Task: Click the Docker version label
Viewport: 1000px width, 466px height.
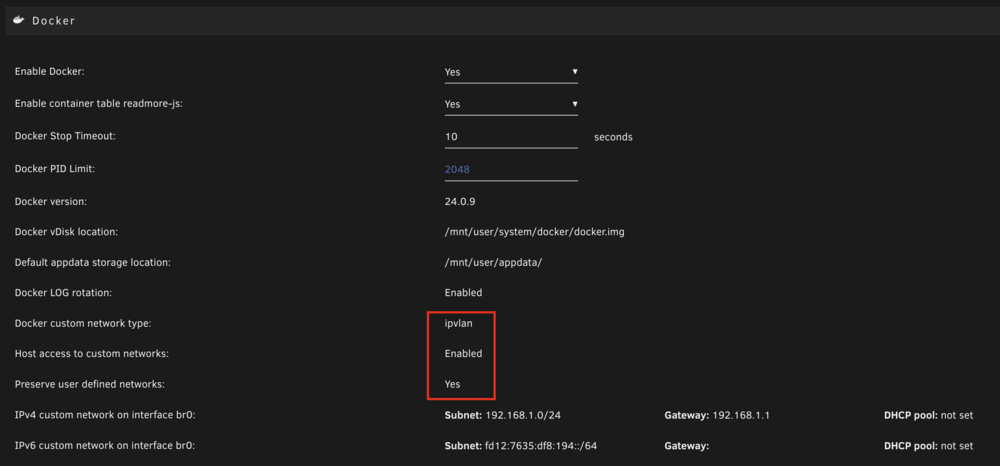Action: [x=50, y=201]
